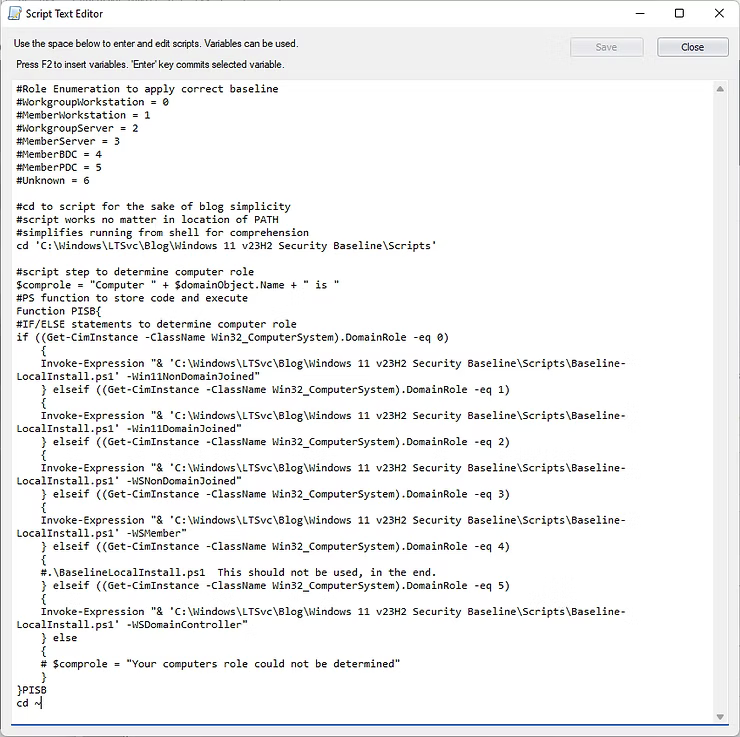Click the cd 'C:\Windows\LTSvc\Blog...' line
This screenshot has height=737, width=740.
227,246
